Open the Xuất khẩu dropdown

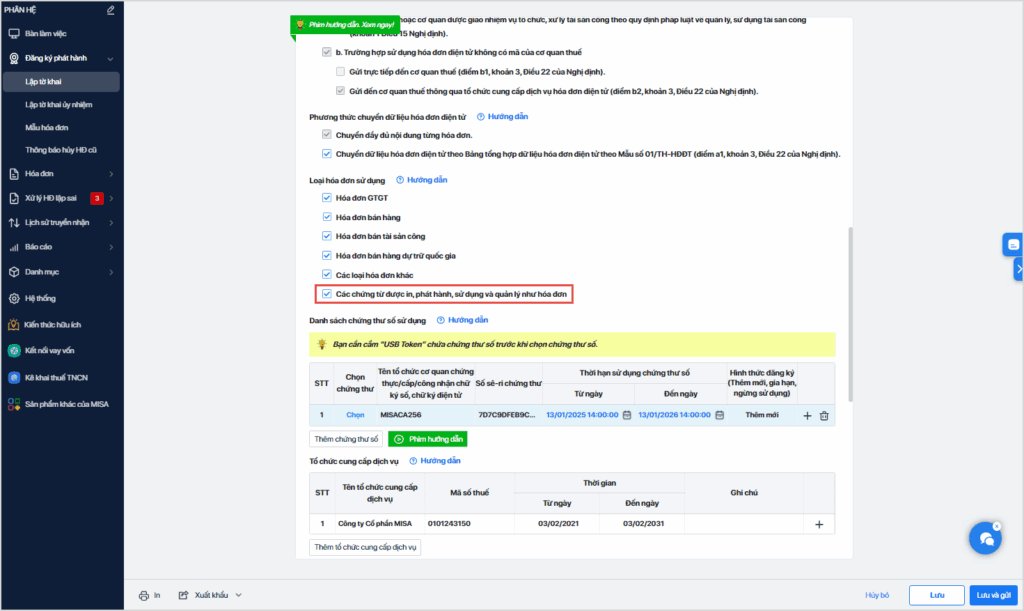(x=211, y=595)
